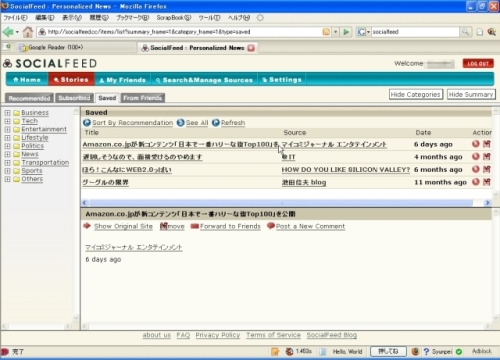This screenshot has height=360, width=500.
Task: Click the Adblock status bar icon
Action: coord(481,351)
